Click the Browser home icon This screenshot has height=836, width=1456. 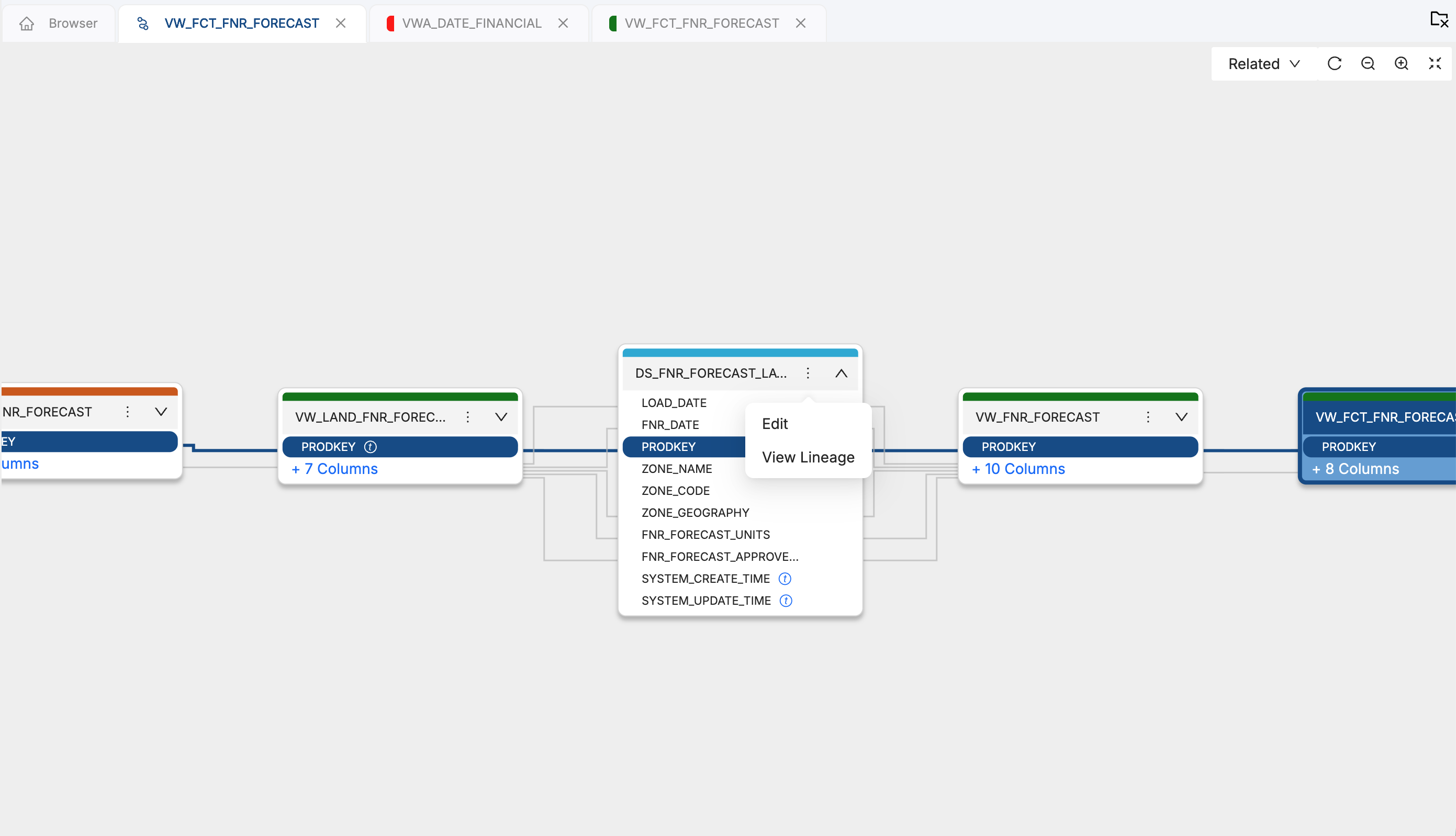pyautogui.click(x=26, y=23)
